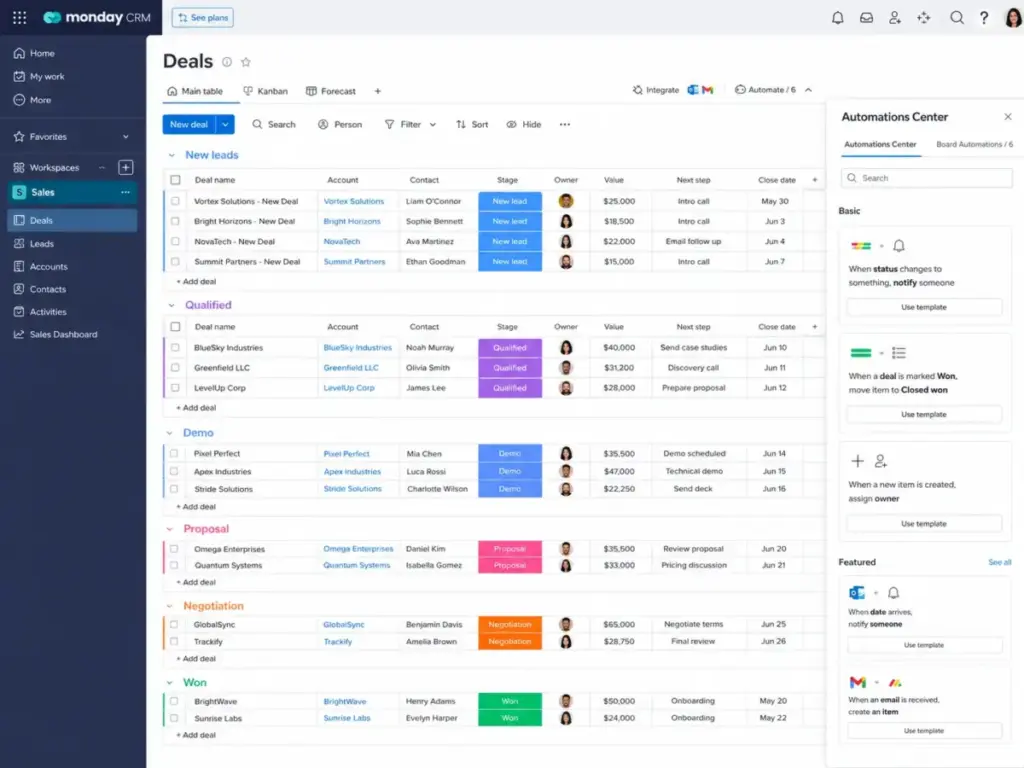The width and height of the screenshot is (1024, 768).
Task: Click the Outlook integration icon
Action: [x=693, y=90]
